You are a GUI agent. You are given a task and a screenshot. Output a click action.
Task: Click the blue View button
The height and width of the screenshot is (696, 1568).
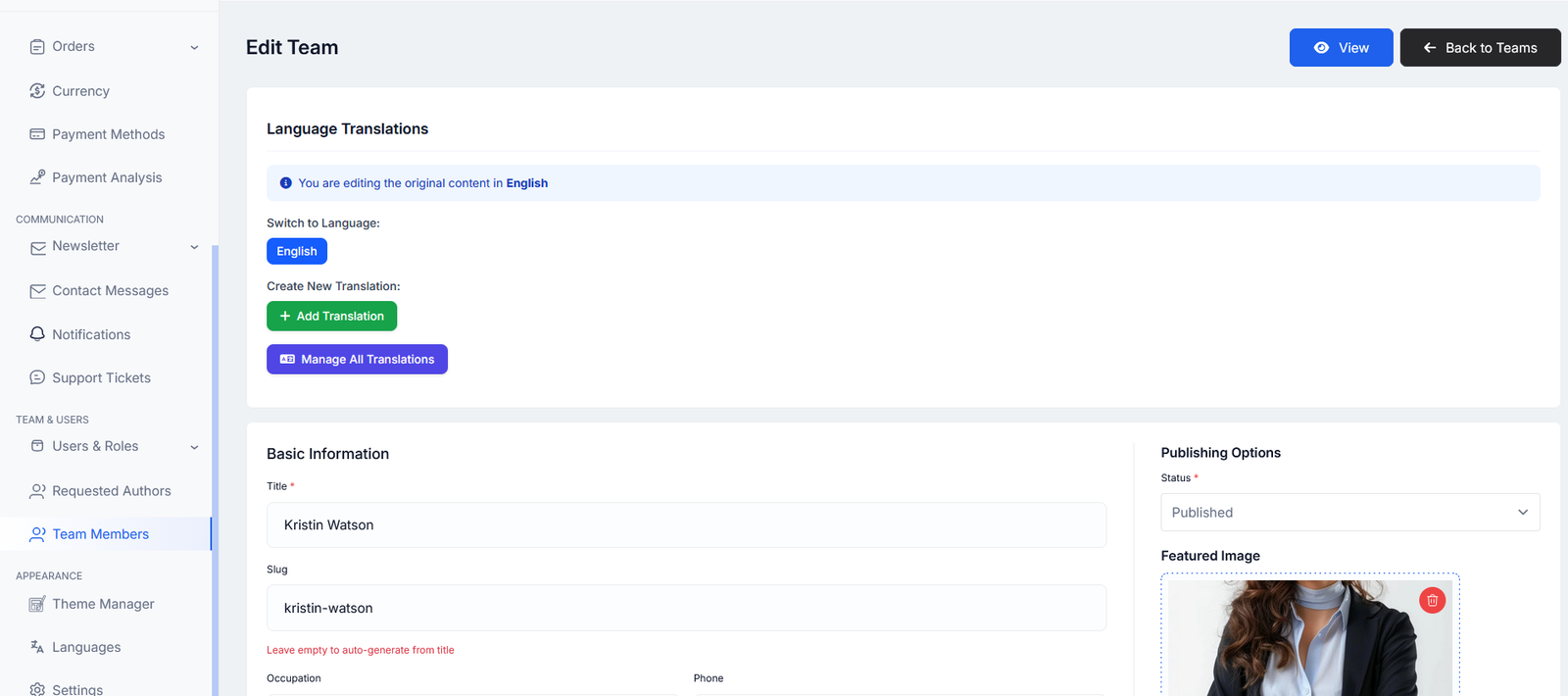1341,48
